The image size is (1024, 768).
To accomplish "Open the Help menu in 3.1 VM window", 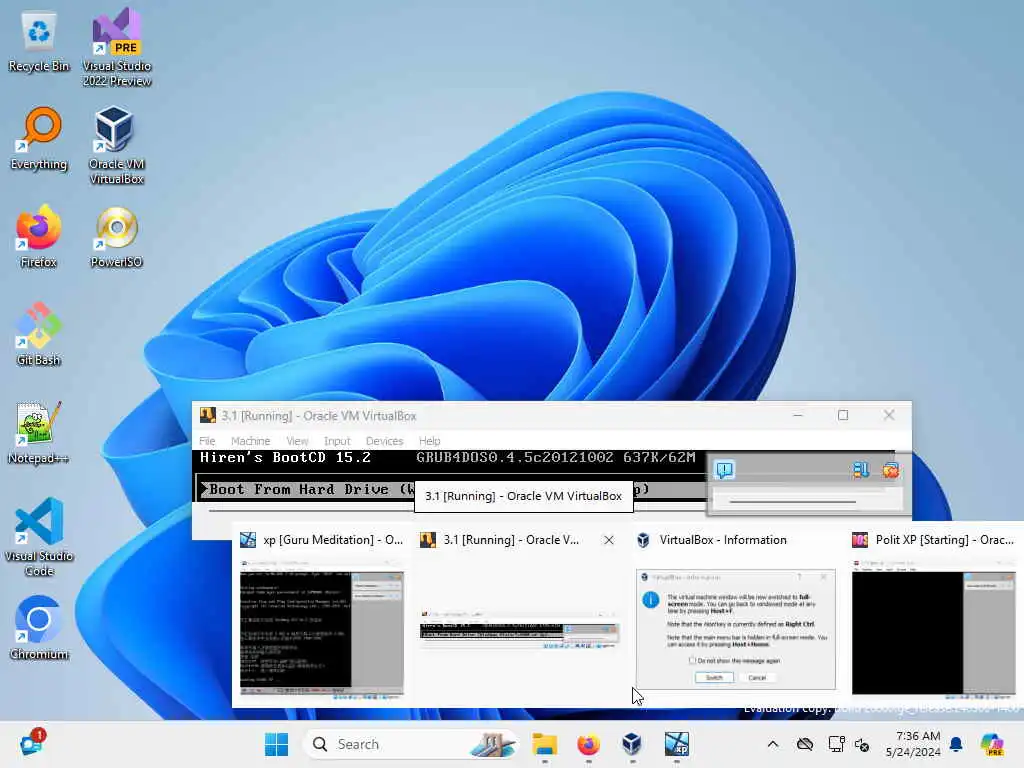I will click(430, 441).
